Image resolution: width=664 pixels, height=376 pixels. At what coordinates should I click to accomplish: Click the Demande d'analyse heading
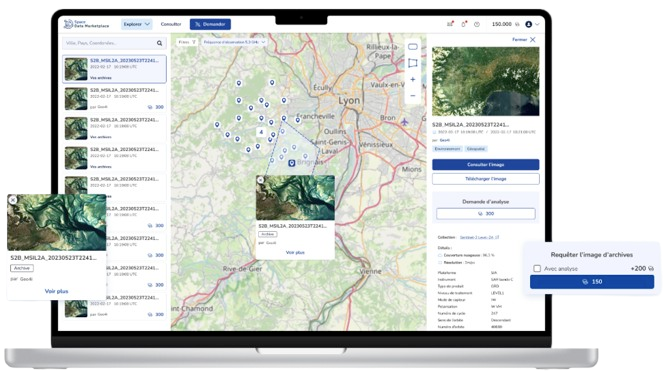(486, 202)
